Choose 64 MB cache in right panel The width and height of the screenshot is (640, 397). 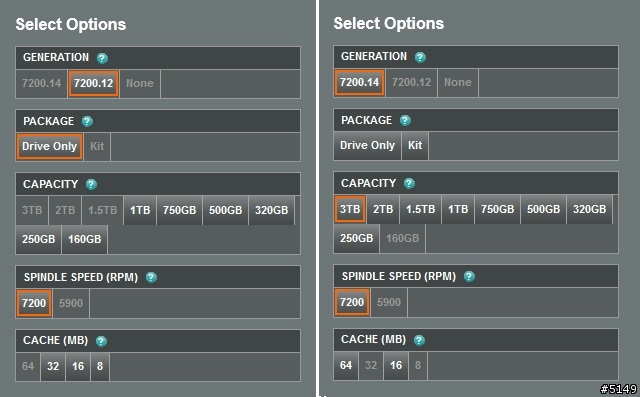pyautogui.click(x=346, y=365)
